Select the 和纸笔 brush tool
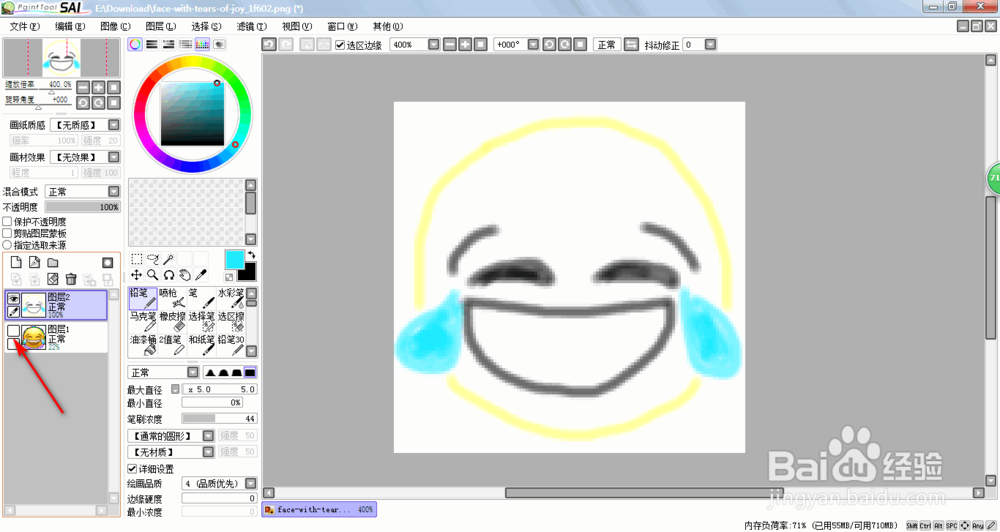This screenshot has height=532, width=1000. point(202,345)
